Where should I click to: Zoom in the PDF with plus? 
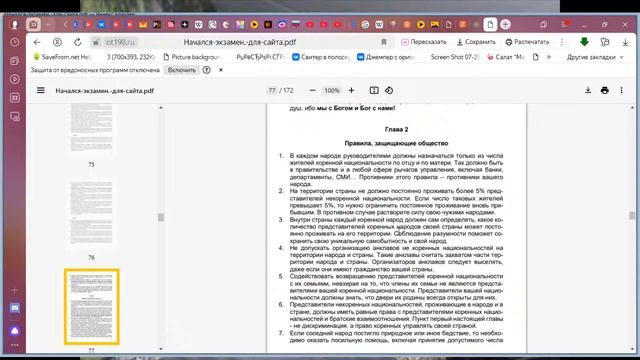pos(351,91)
